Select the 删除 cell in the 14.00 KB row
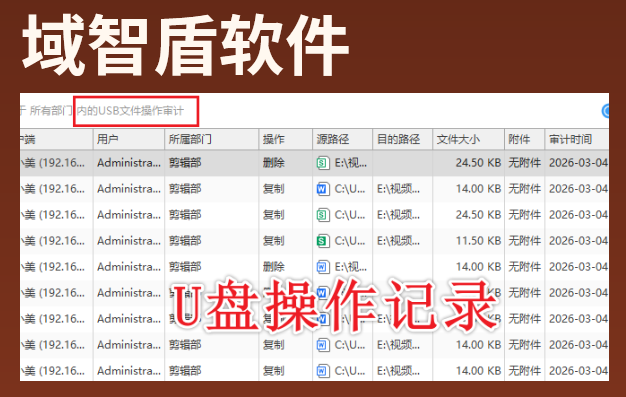The image size is (626, 397). tap(273, 267)
